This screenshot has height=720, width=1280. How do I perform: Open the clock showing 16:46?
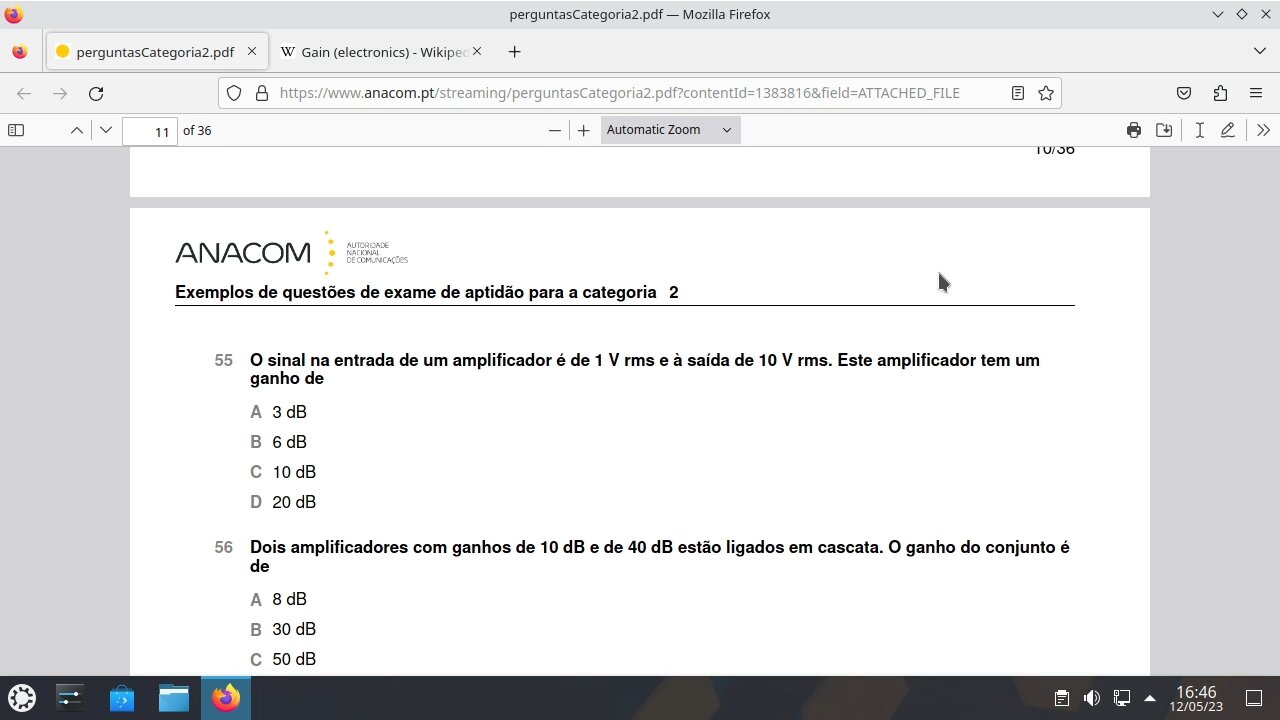point(1196,698)
